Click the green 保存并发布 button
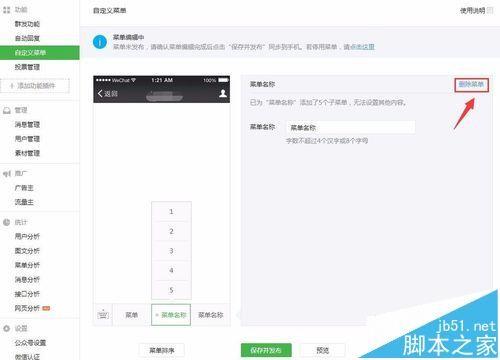Screen dimensions: 500x360 point(266,350)
